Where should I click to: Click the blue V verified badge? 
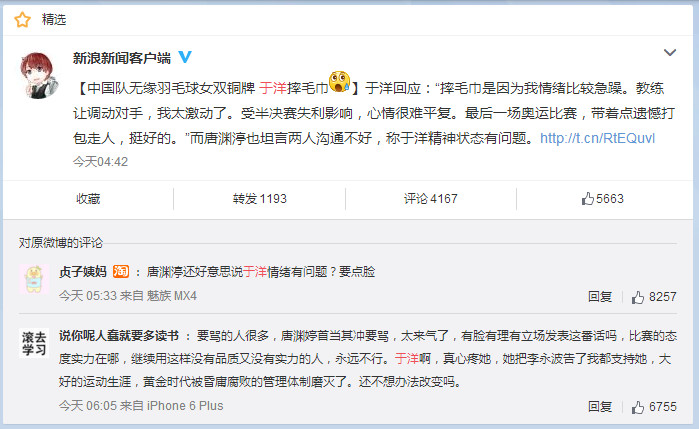(x=185, y=57)
